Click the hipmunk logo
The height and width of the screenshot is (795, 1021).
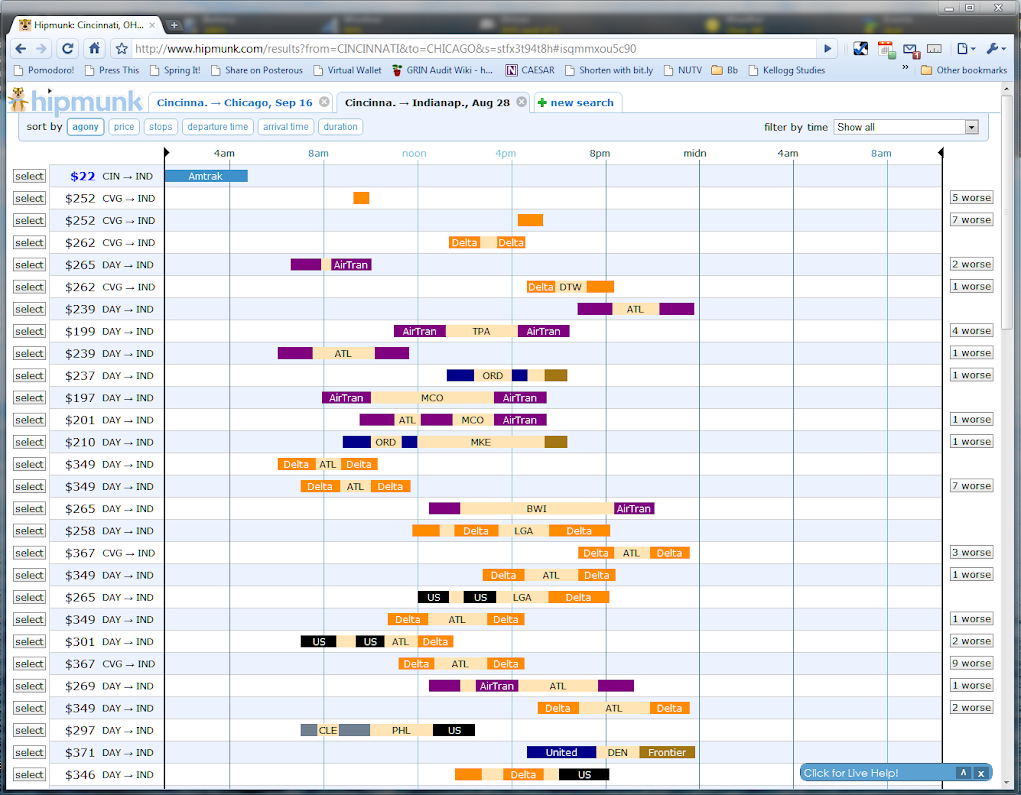pyautogui.click(x=75, y=101)
